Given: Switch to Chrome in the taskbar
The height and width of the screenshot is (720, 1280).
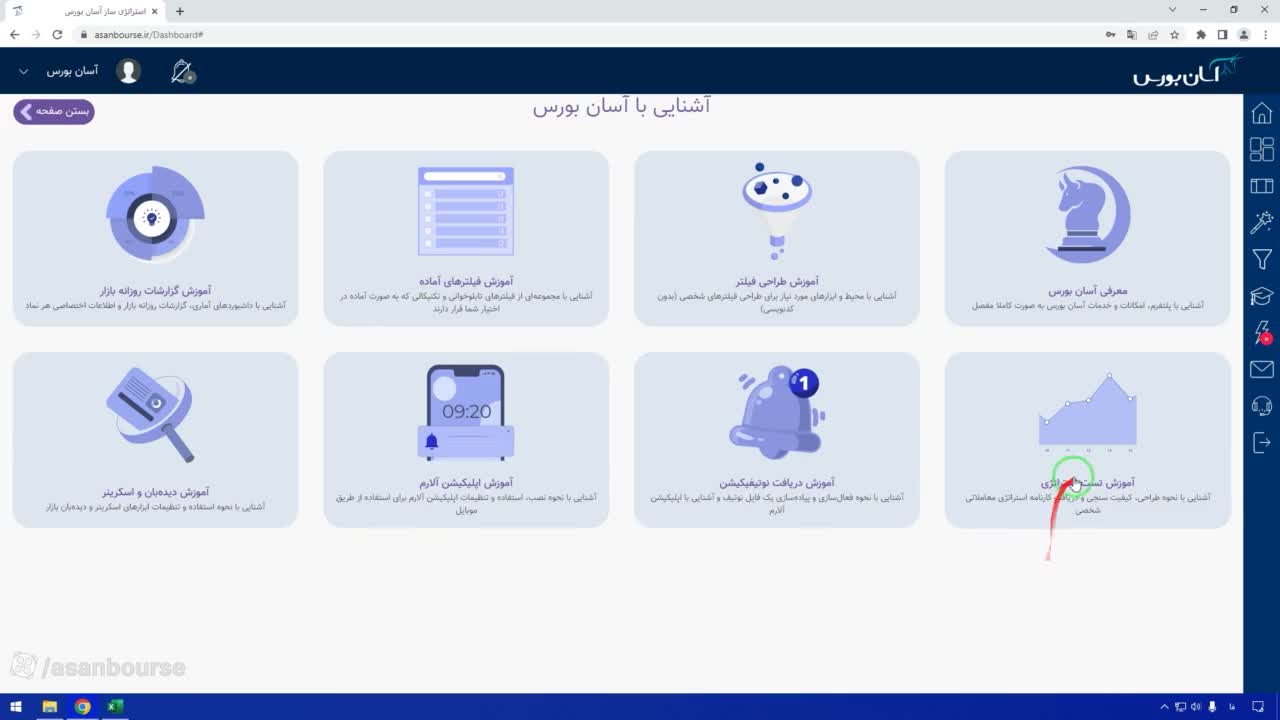Looking at the screenshot, I should 82,707.
